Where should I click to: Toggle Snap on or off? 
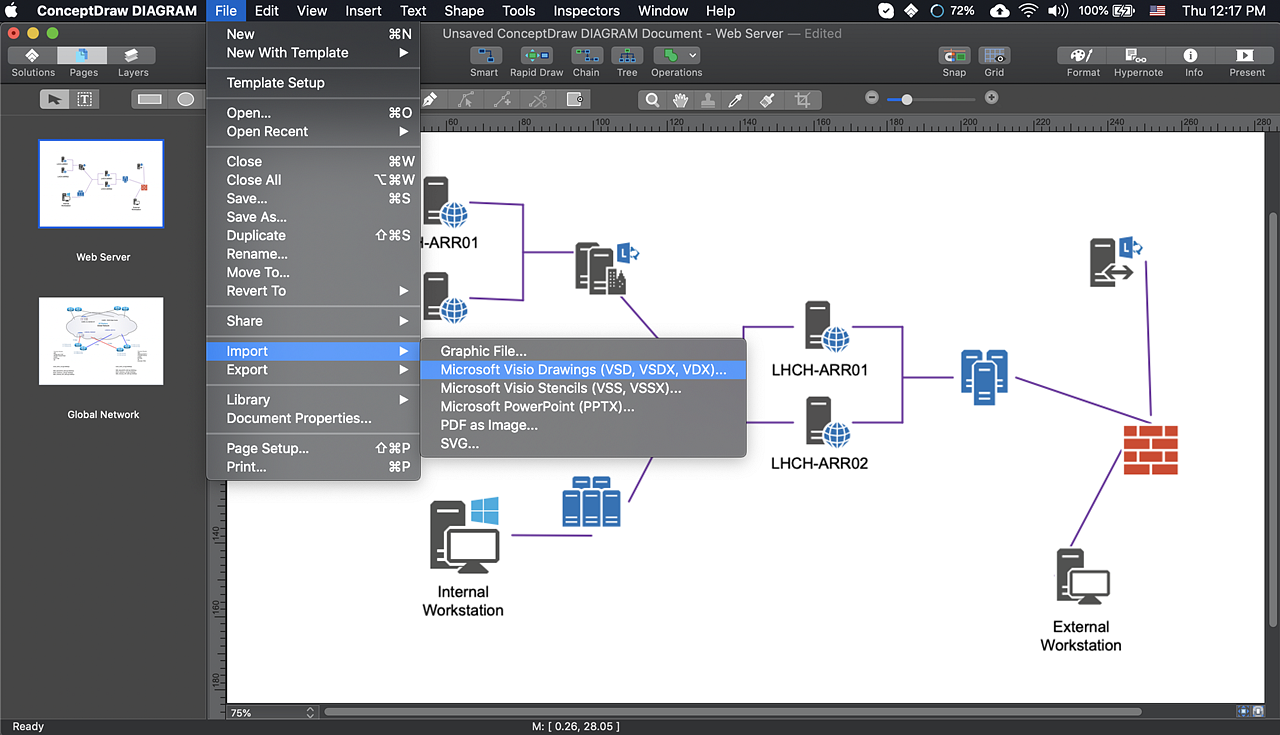tap(954, 56)
